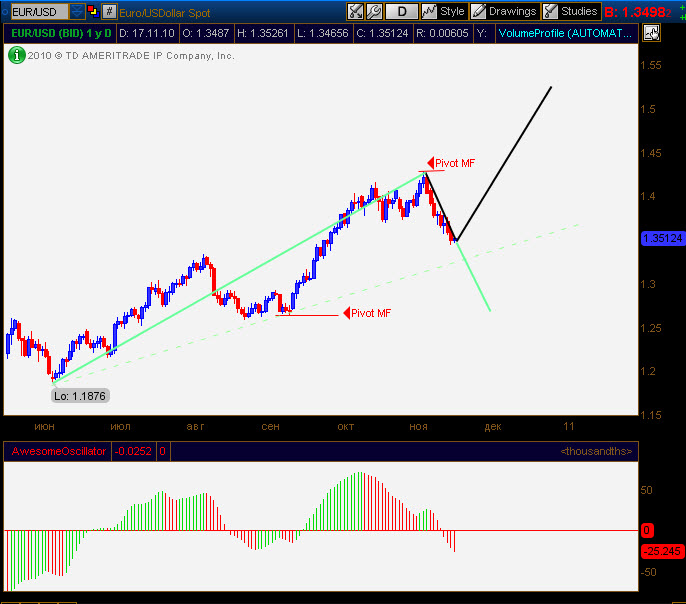
Task: Click the upper red Pivot MF arrow marker
Action: (430, 162)
